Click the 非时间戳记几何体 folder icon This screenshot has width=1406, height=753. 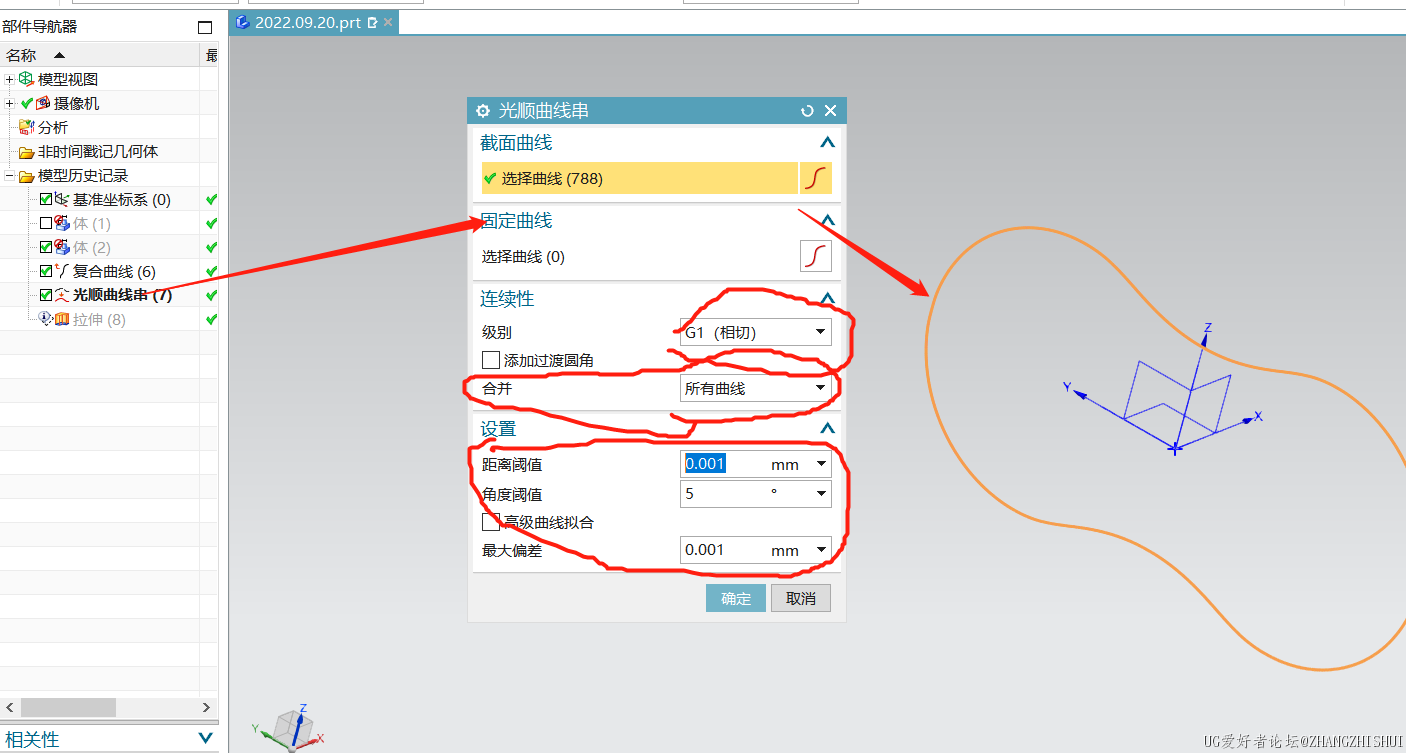(26, 152)
